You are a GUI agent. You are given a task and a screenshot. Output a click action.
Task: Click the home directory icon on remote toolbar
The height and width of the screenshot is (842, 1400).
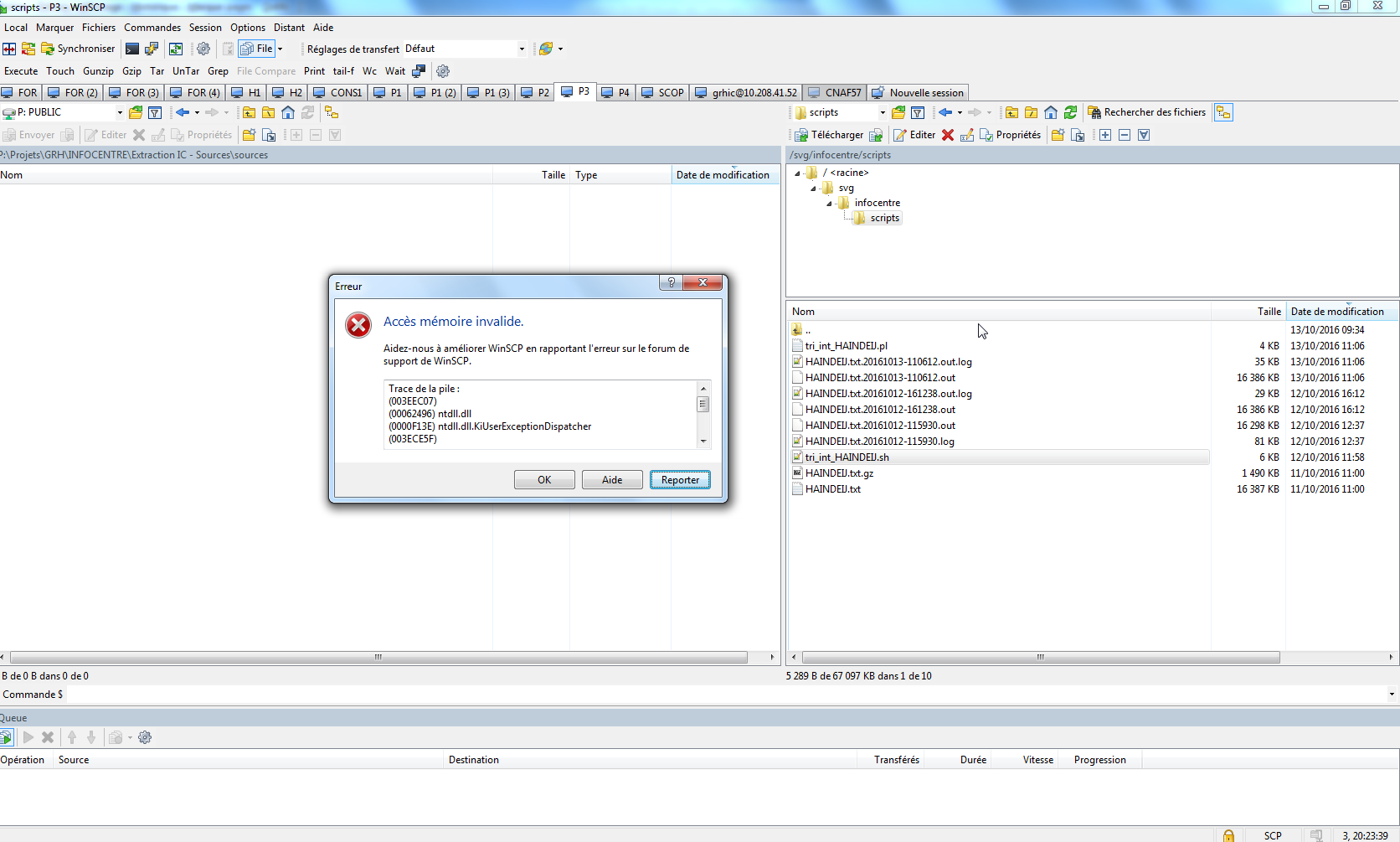tap(1051, 111)
